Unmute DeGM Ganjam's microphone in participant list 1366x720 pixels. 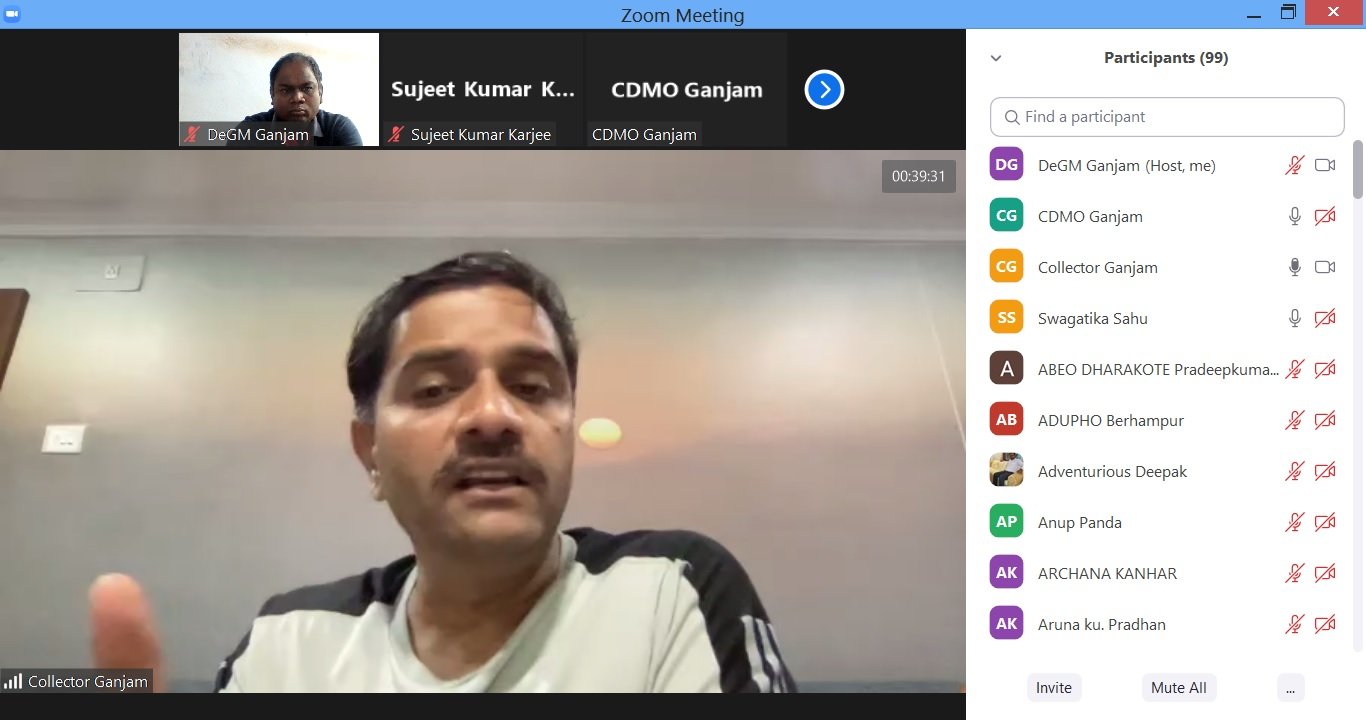[x=1294, y=165]
